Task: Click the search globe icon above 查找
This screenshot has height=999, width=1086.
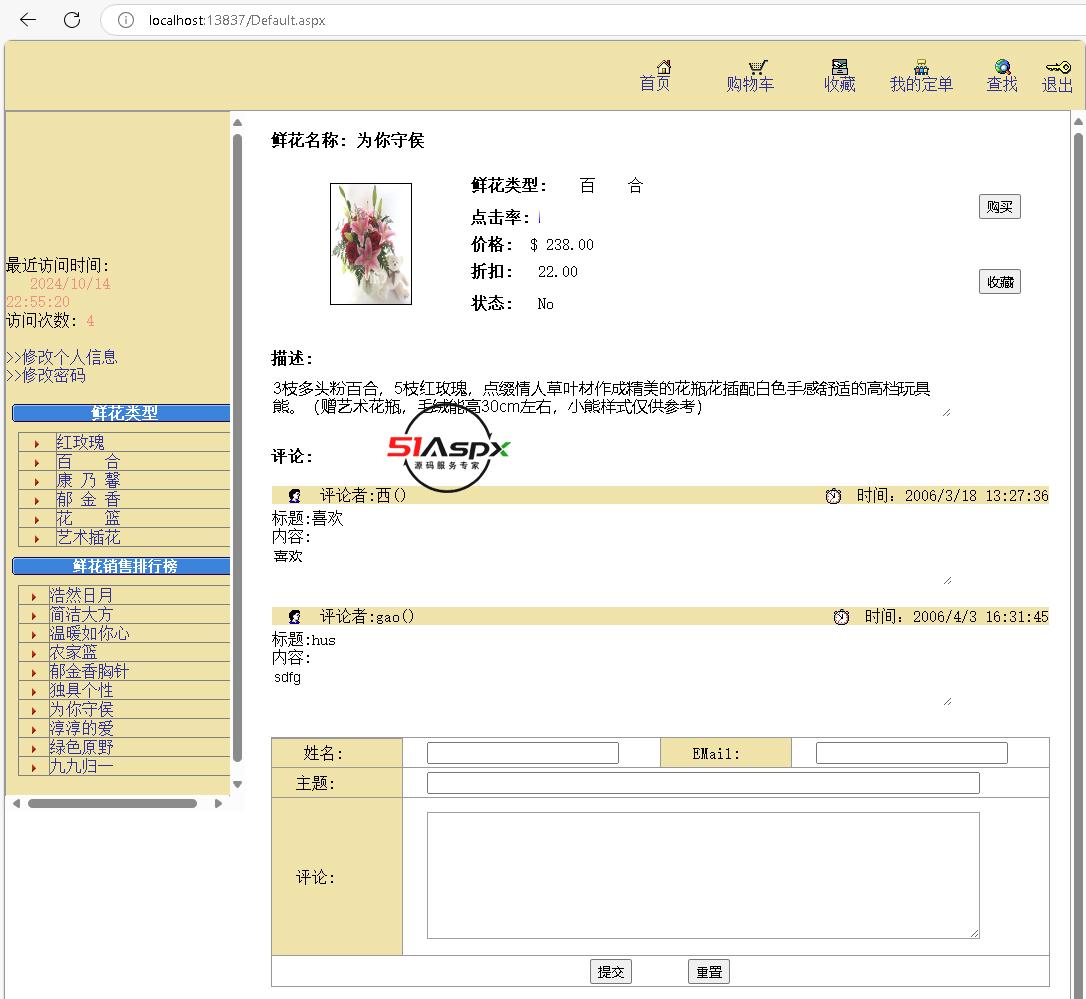Action: 1002,67
